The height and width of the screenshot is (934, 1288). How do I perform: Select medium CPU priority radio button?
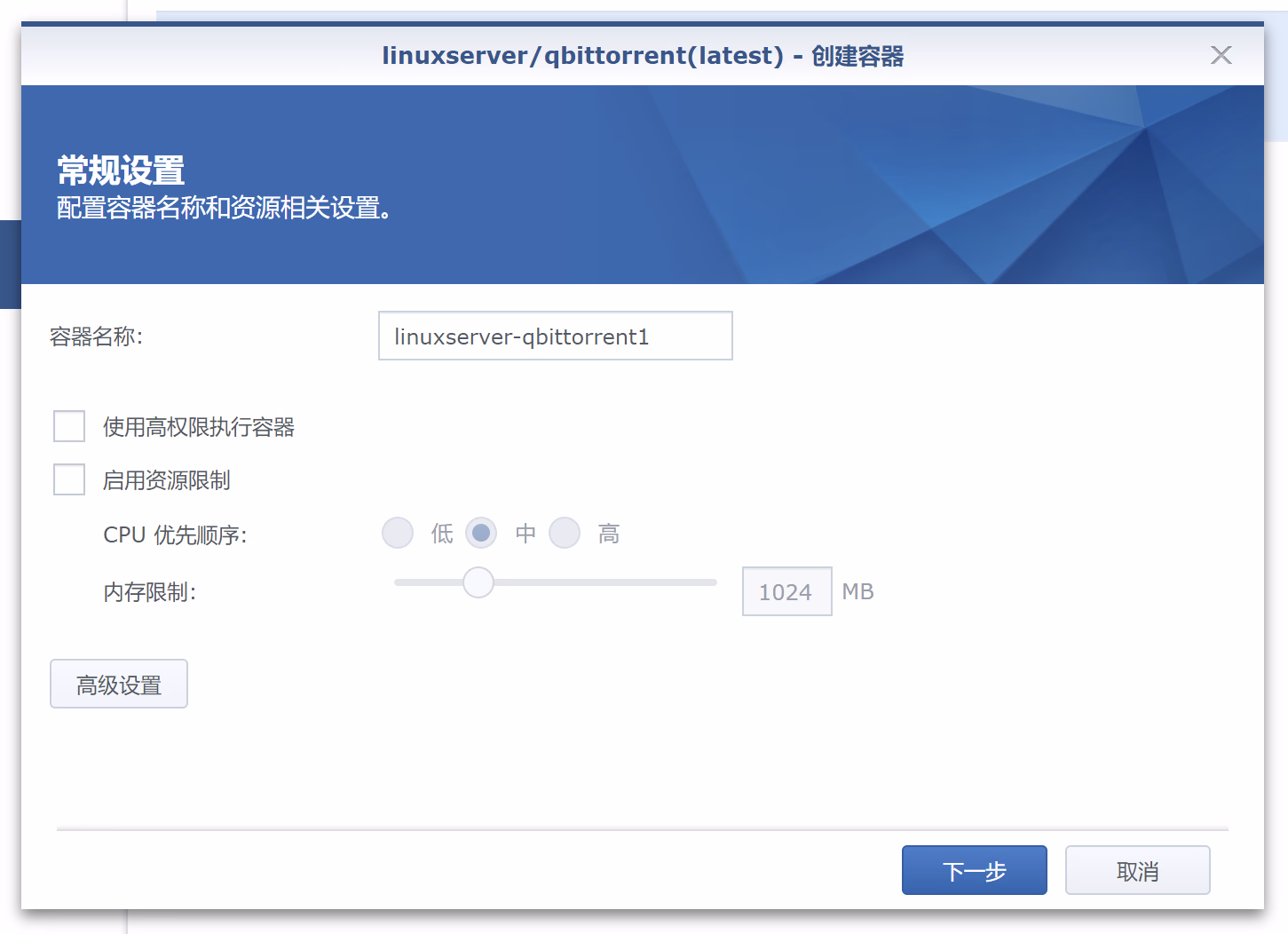tap(481, 534)
